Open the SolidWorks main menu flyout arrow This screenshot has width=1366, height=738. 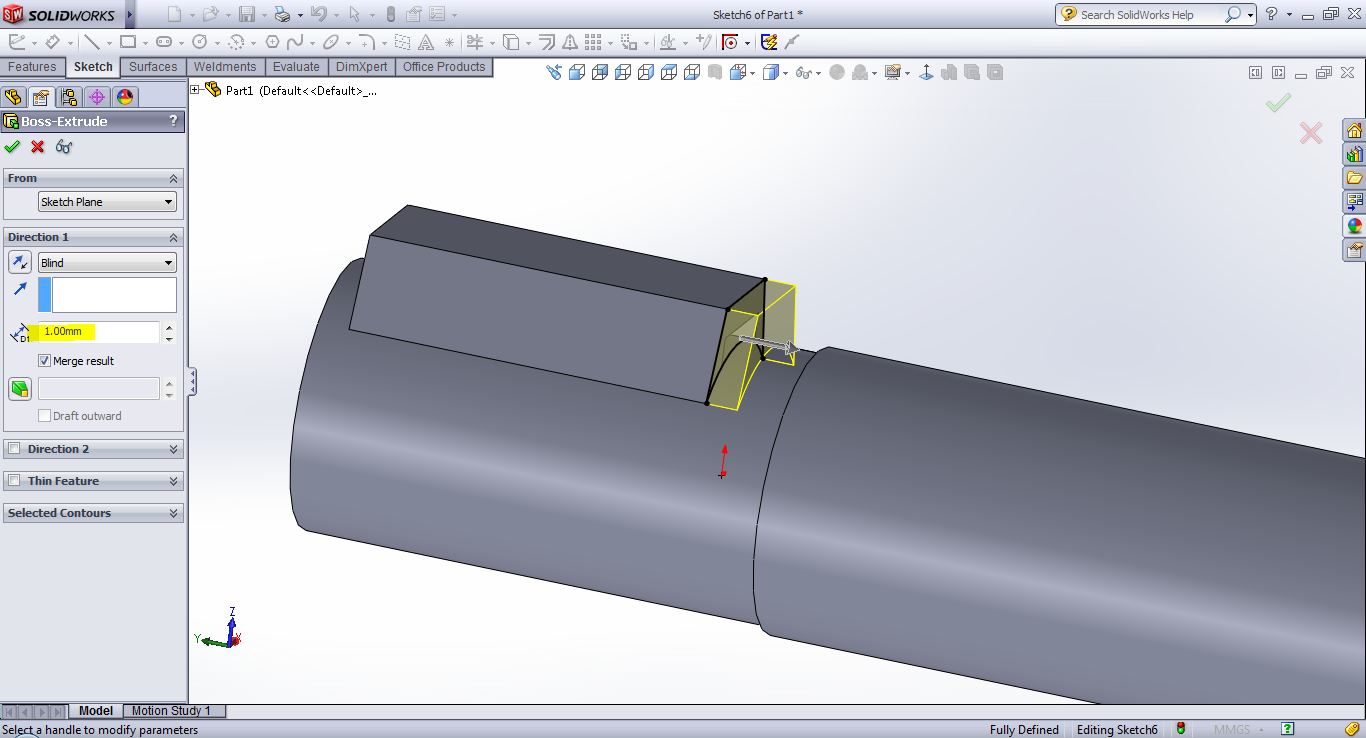(130, 14)
